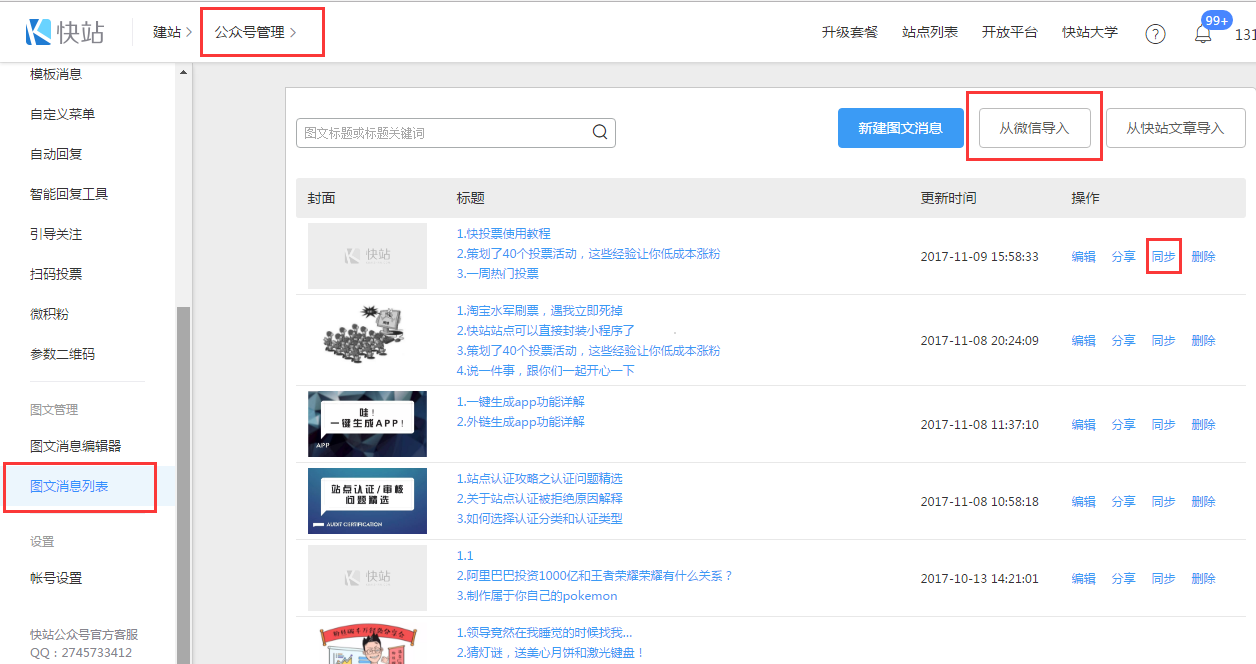Open 自定义菜单 in the sidebar
The height and width of the screenshot is (664, 1256).
click(62, 114)
